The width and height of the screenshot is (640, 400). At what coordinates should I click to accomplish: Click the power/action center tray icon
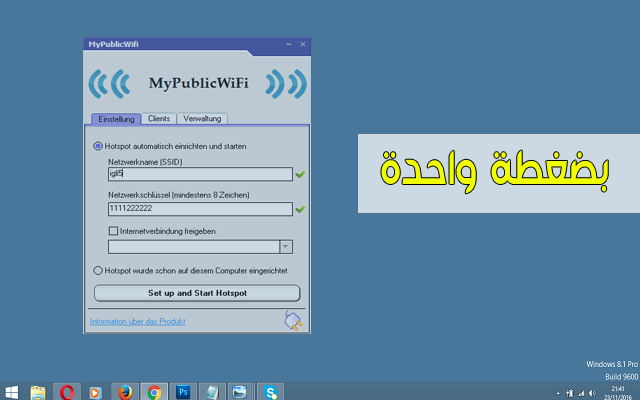point(569,394)
